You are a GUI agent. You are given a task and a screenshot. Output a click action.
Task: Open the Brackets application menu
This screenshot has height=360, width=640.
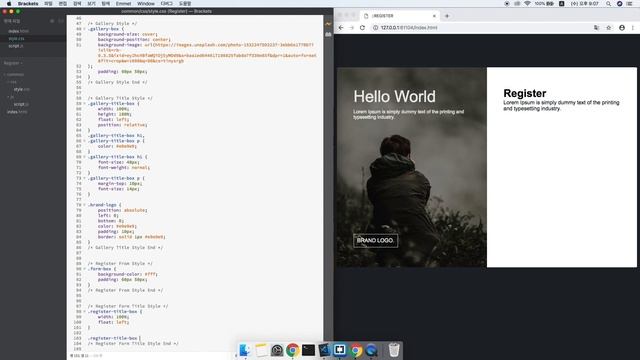coord(28,4)
